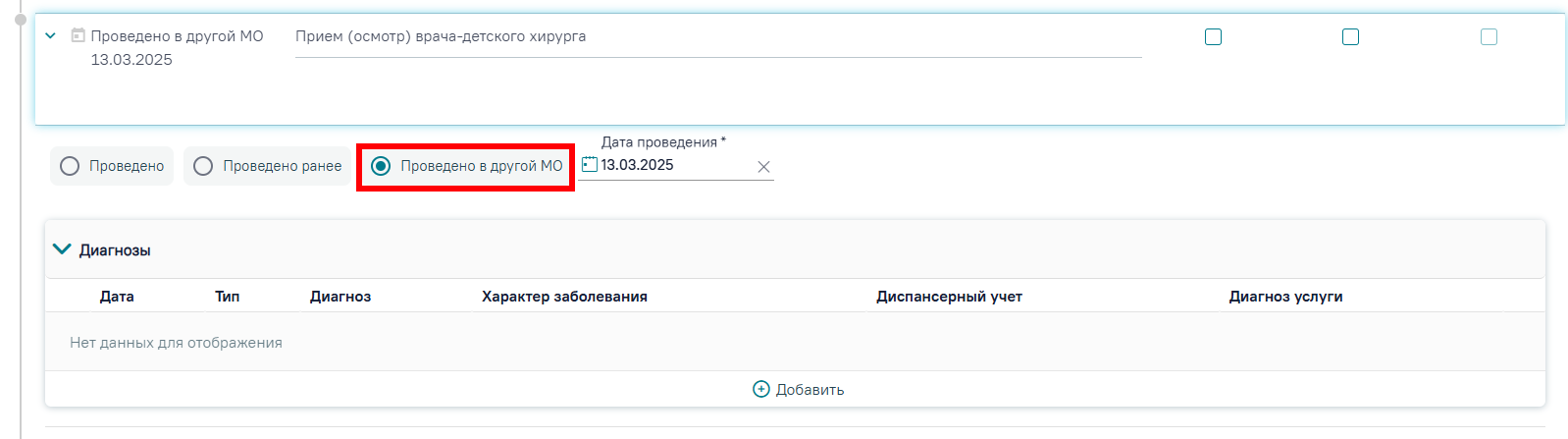The width and height of the screenshot is (1568, 439).
Task: Click the gray timeline dot marker
Action: [x=20, y=19]
